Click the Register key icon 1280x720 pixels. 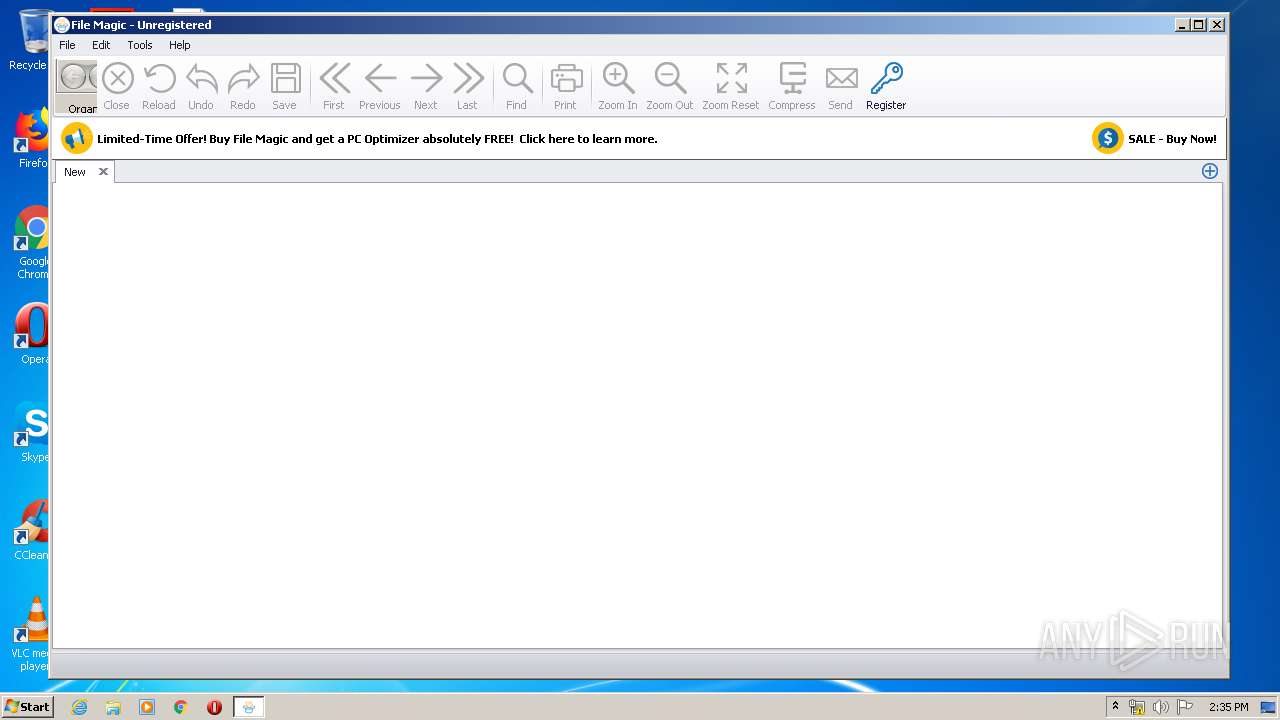coord(886,78)
